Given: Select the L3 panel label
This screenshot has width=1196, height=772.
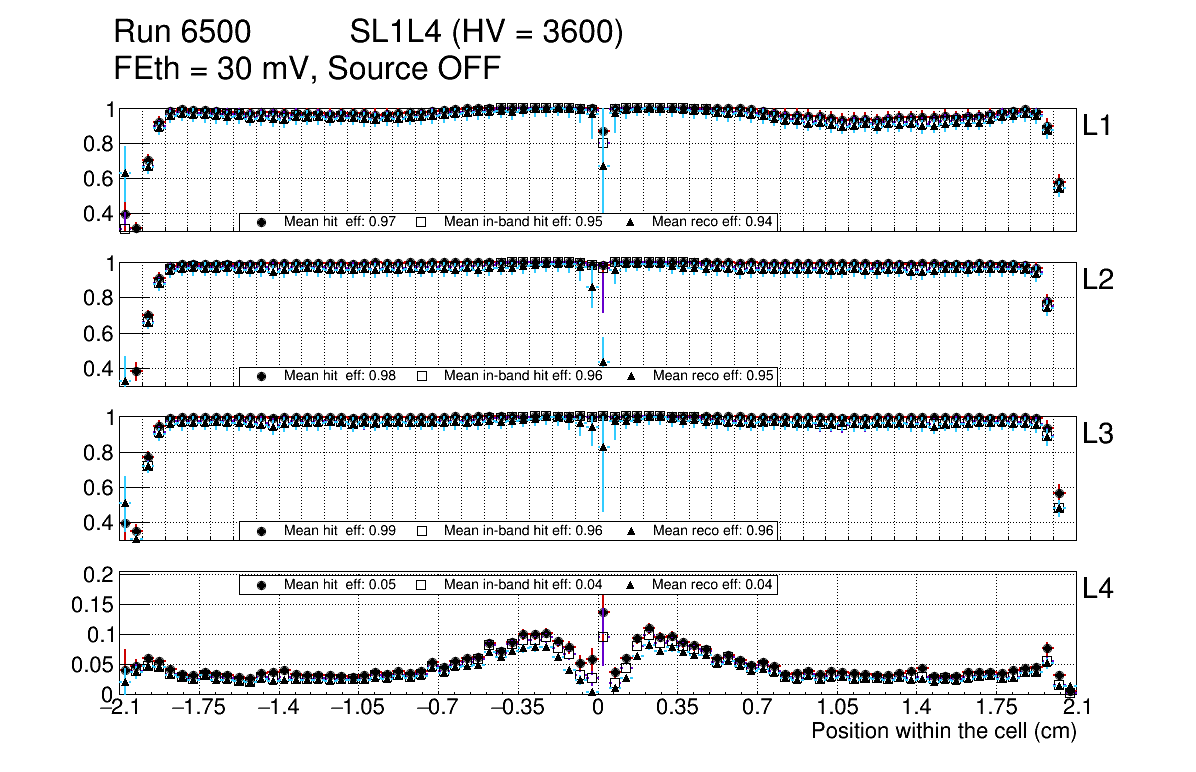Looking at the screenshot, I should point(1098,434).
